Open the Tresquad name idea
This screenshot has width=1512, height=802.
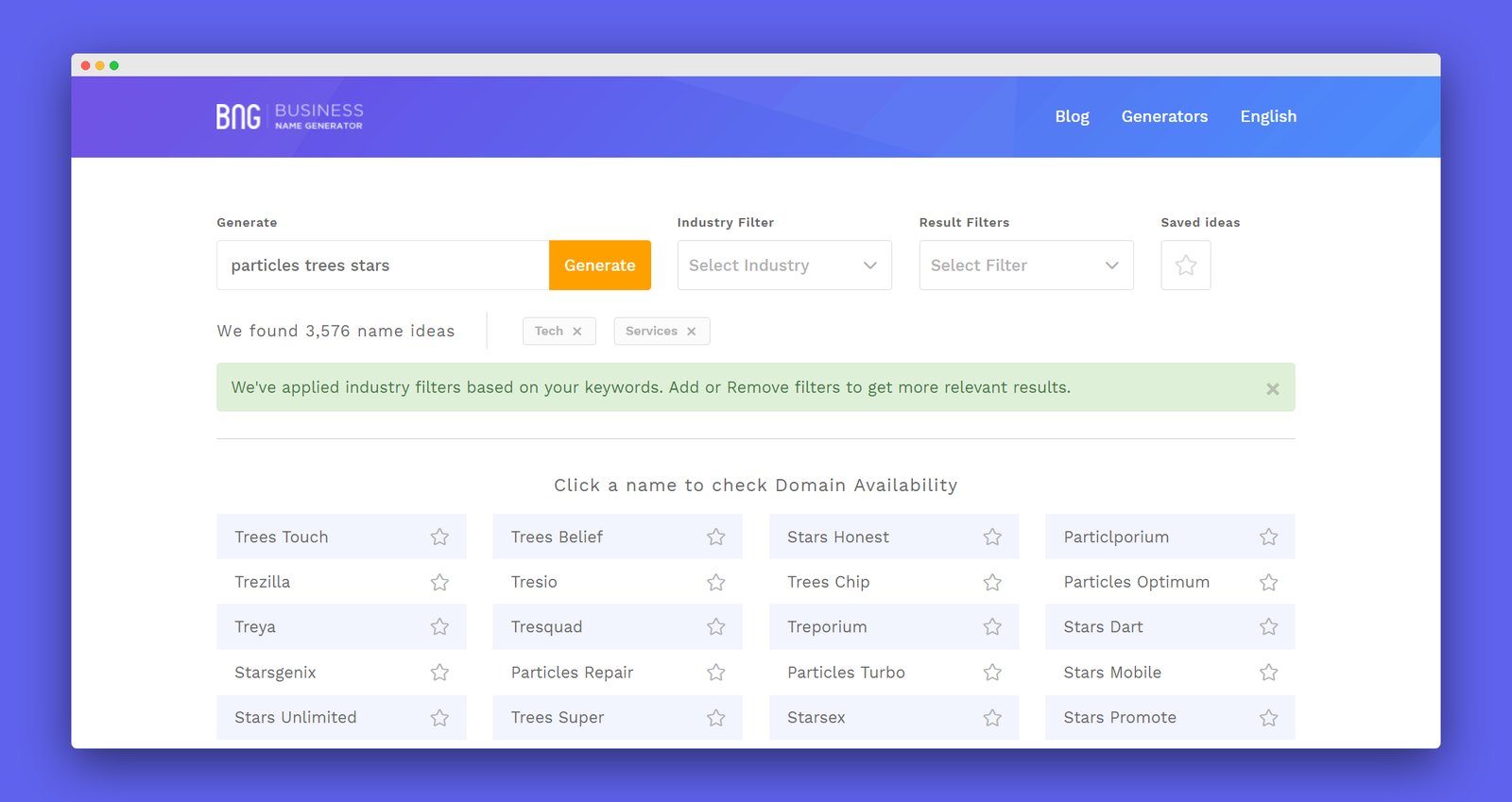pyautogui.click(x=546, y=626)
